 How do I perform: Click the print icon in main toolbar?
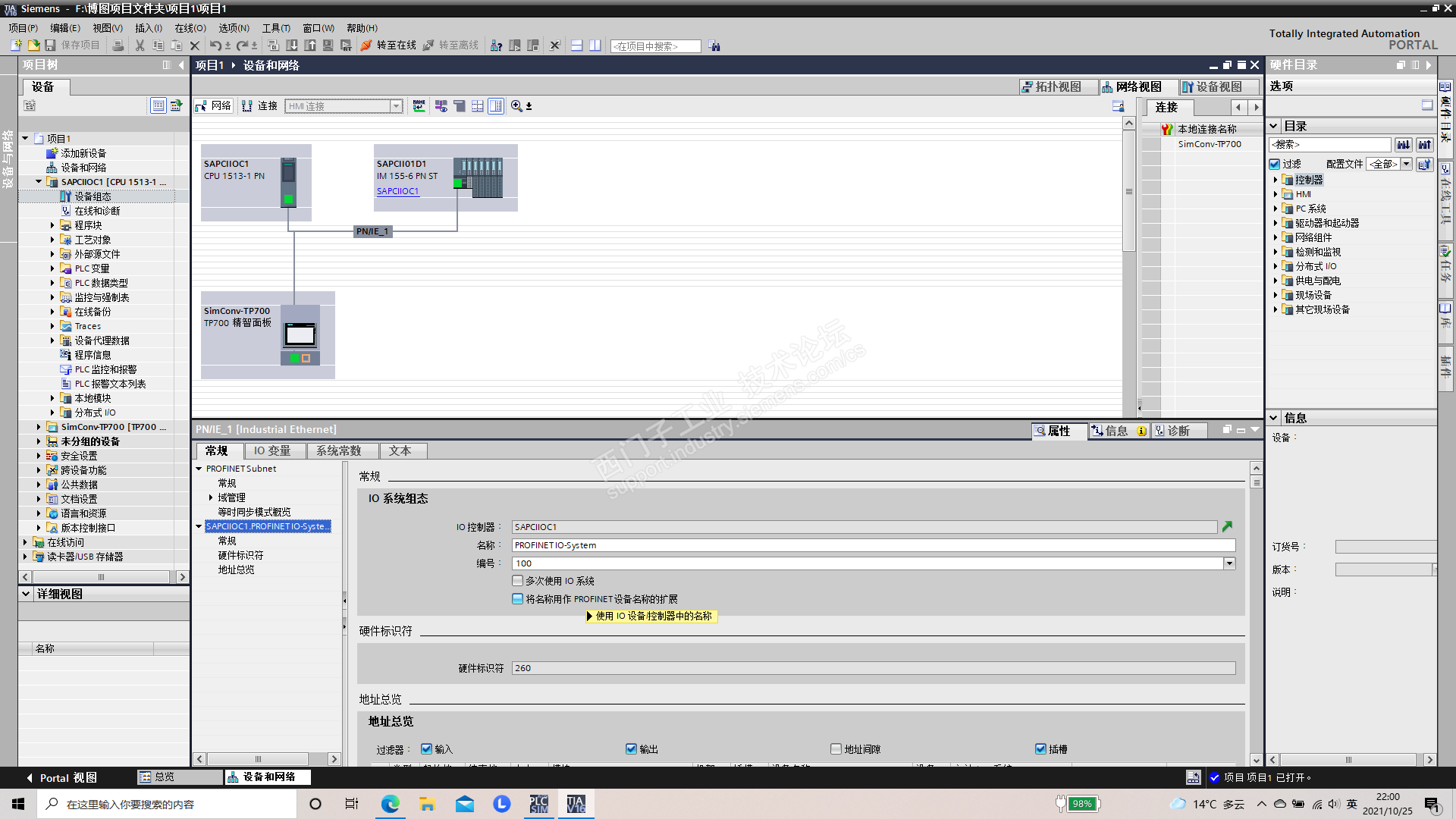[118, 45]
